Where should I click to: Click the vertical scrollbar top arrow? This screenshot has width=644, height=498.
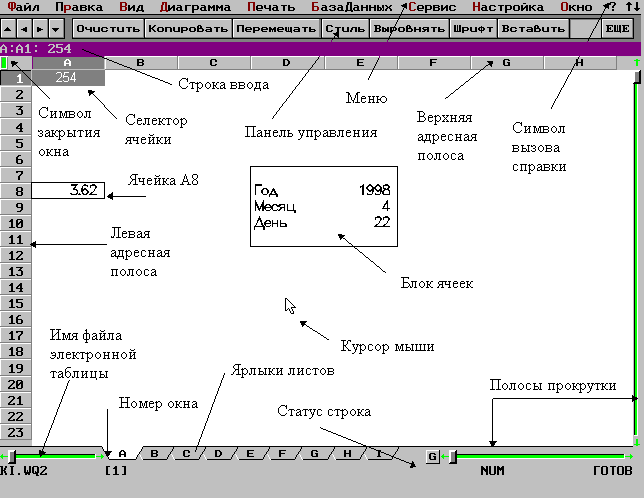[637, 62]
